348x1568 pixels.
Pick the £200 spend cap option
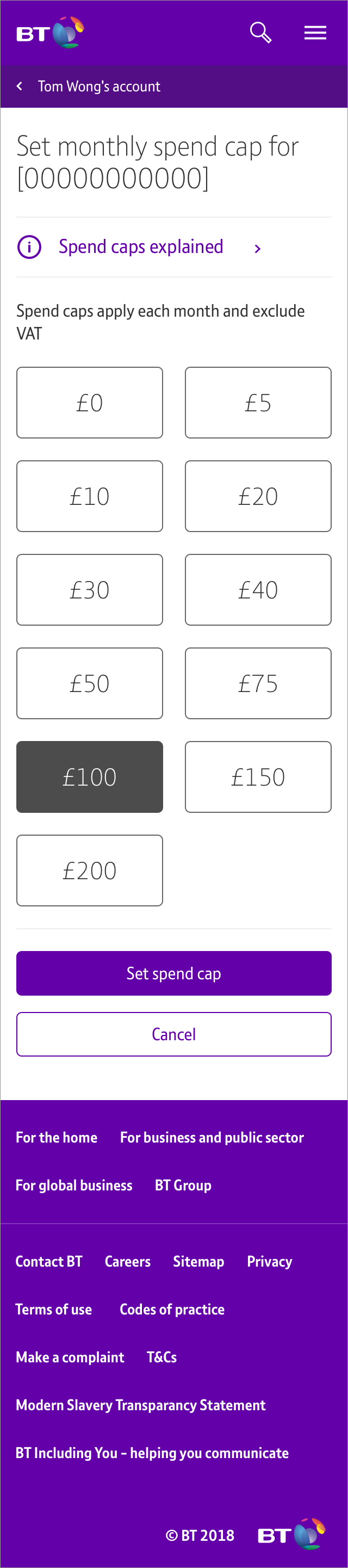89,871
